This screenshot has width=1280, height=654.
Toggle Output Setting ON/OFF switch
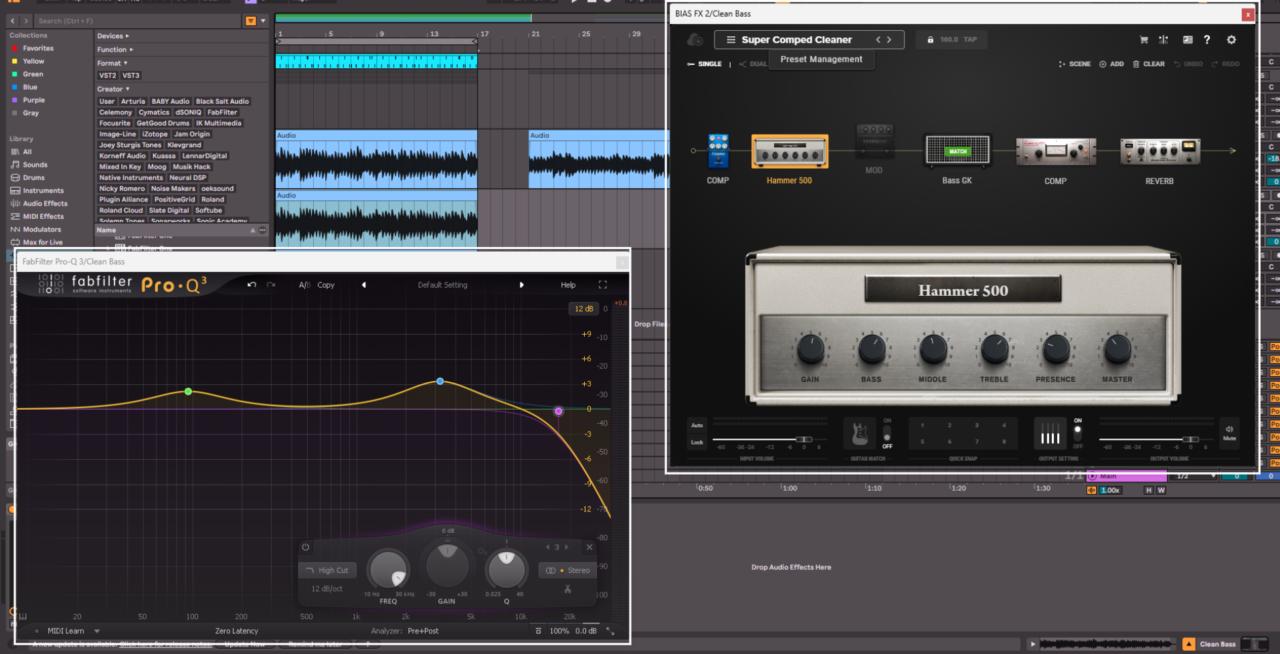[x=1077, y=434]
